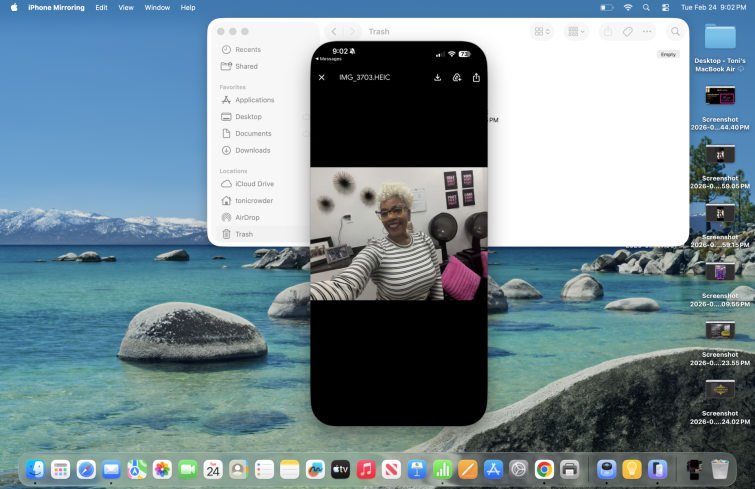Click the Tags icon in the Finder toolbar
The width and height of the screenshot is (755, 489).
click(627, 32)
